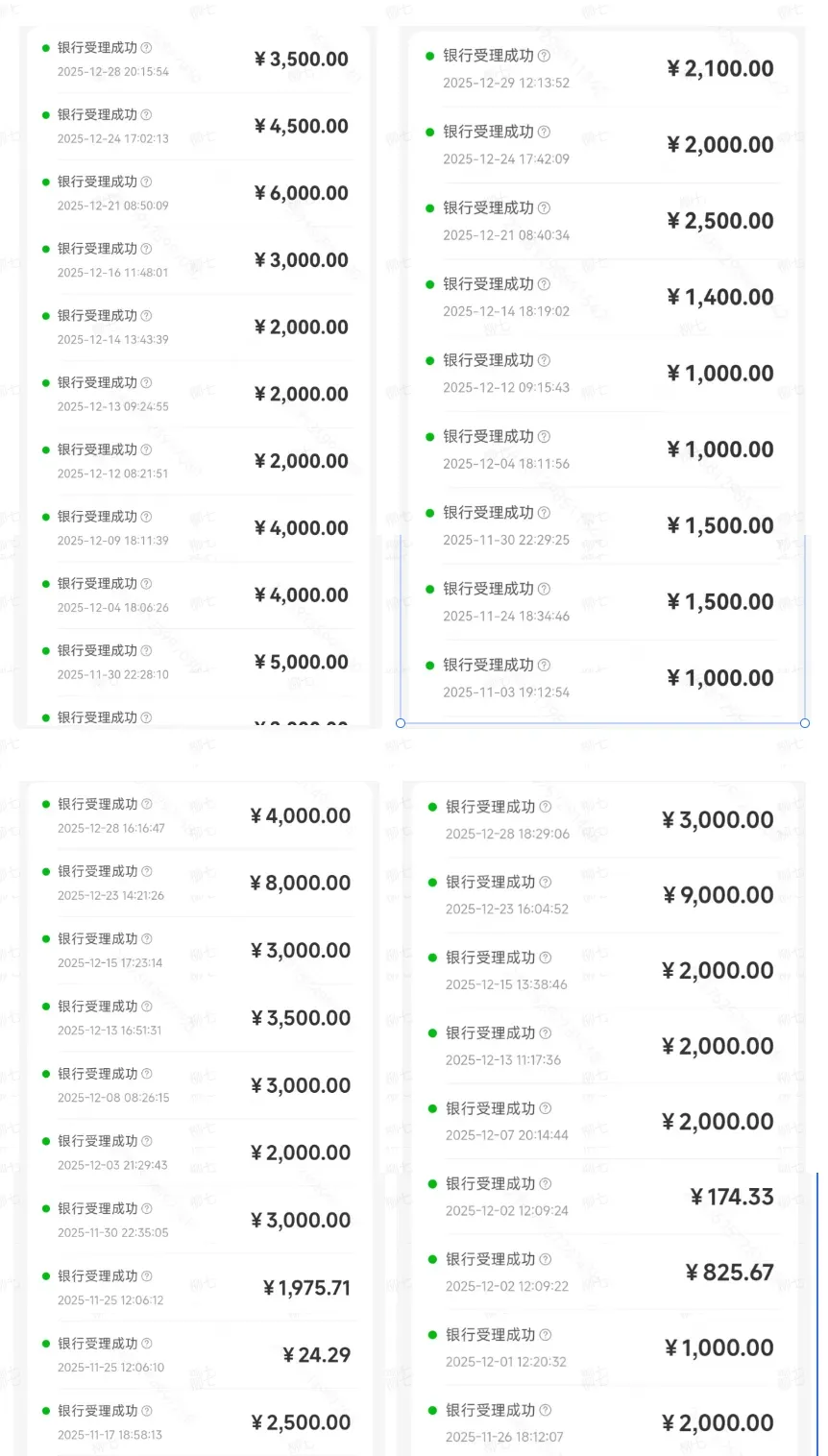The width and height of the screenshot is (828, 1456).
Task: Open the help icon for ¥9,000.00 entry
Action: (x=546, y=882)
